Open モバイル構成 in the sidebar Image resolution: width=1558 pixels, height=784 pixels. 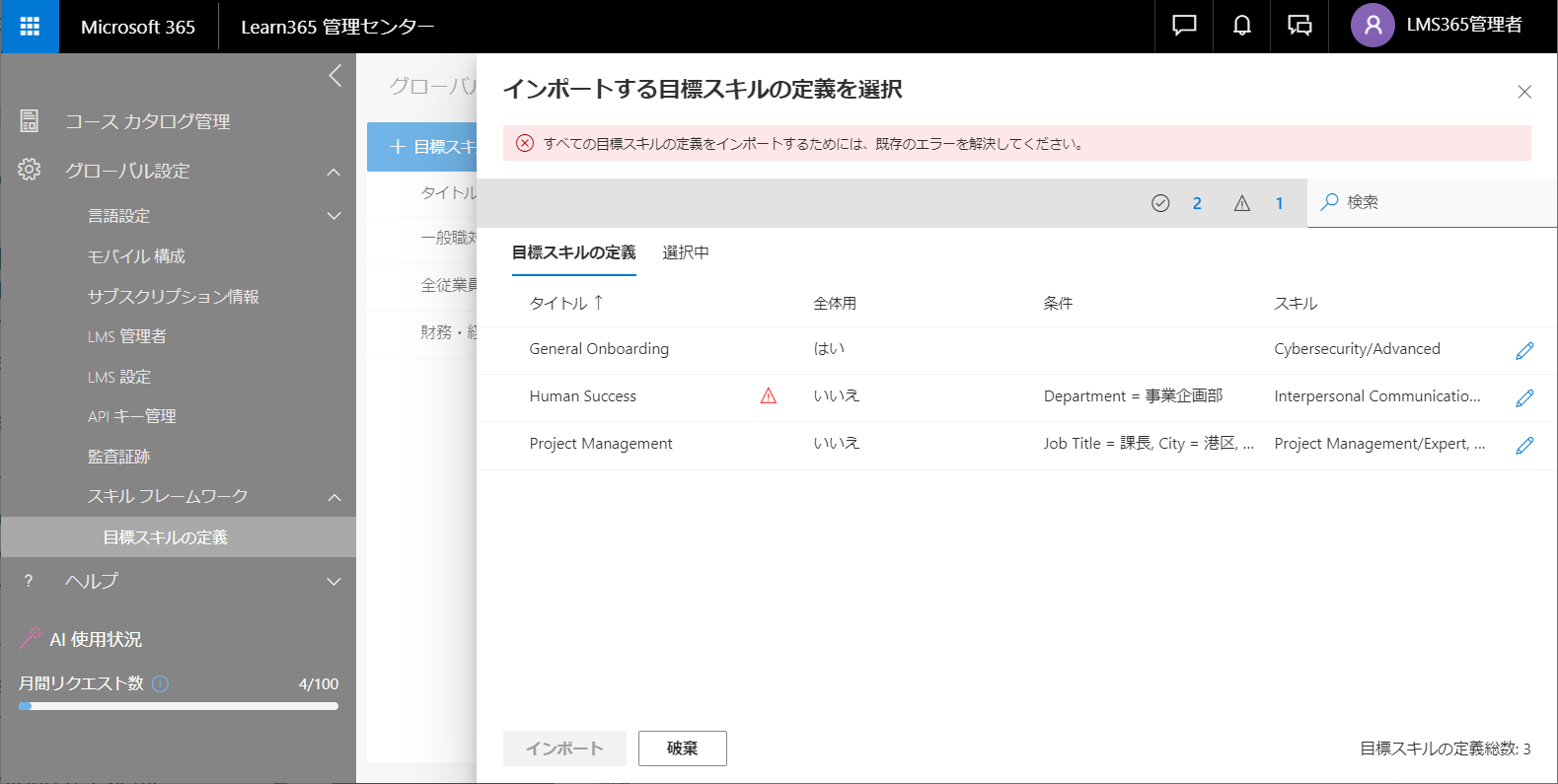tap(136, 256)
